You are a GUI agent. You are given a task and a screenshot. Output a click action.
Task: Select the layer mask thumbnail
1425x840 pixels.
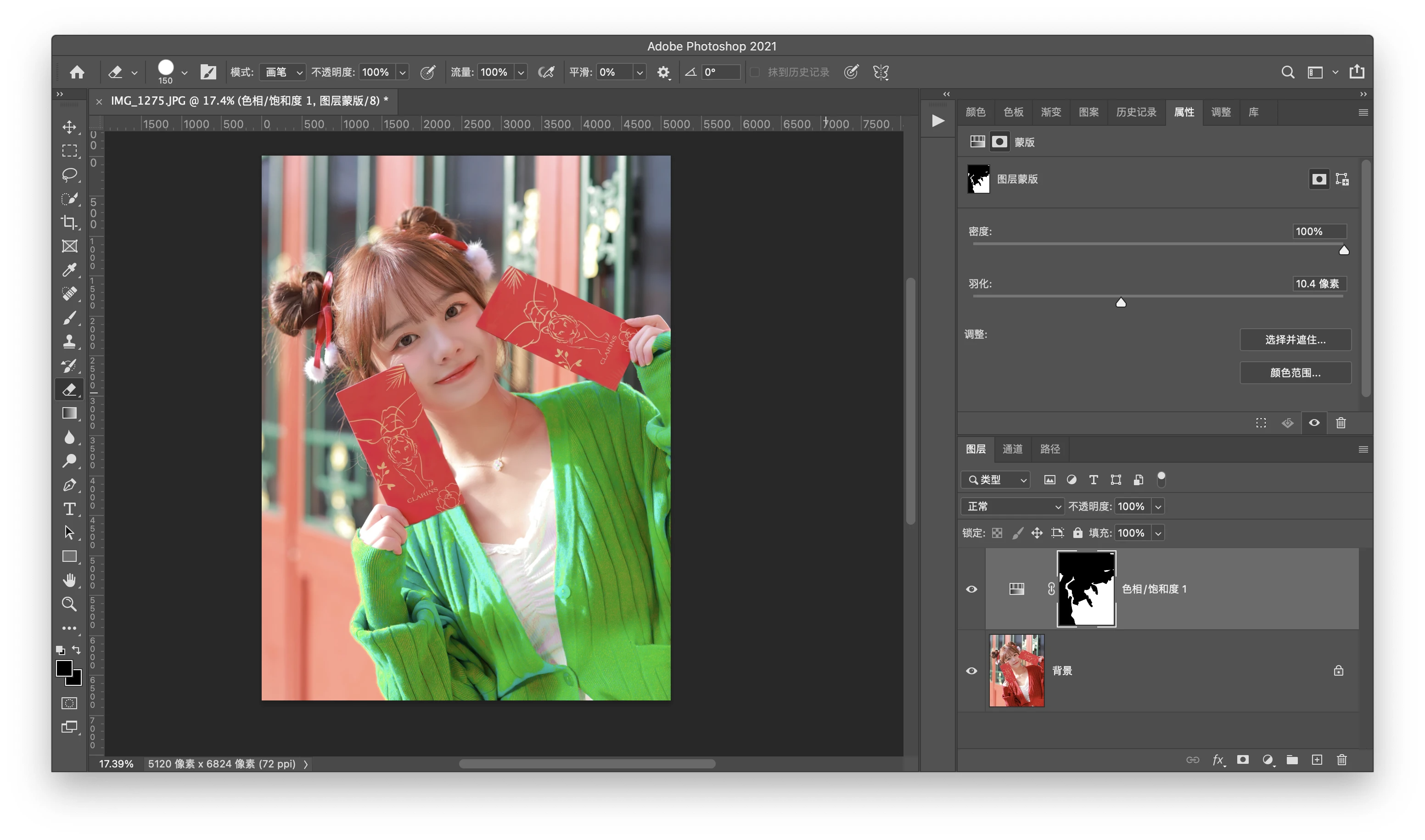click(1086, 588)
